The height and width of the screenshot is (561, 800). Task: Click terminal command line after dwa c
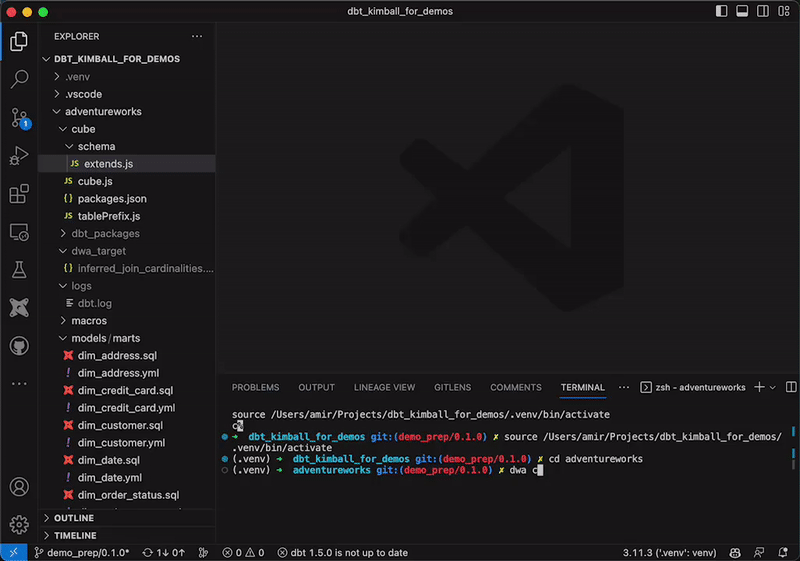click(x=540, y=470)
